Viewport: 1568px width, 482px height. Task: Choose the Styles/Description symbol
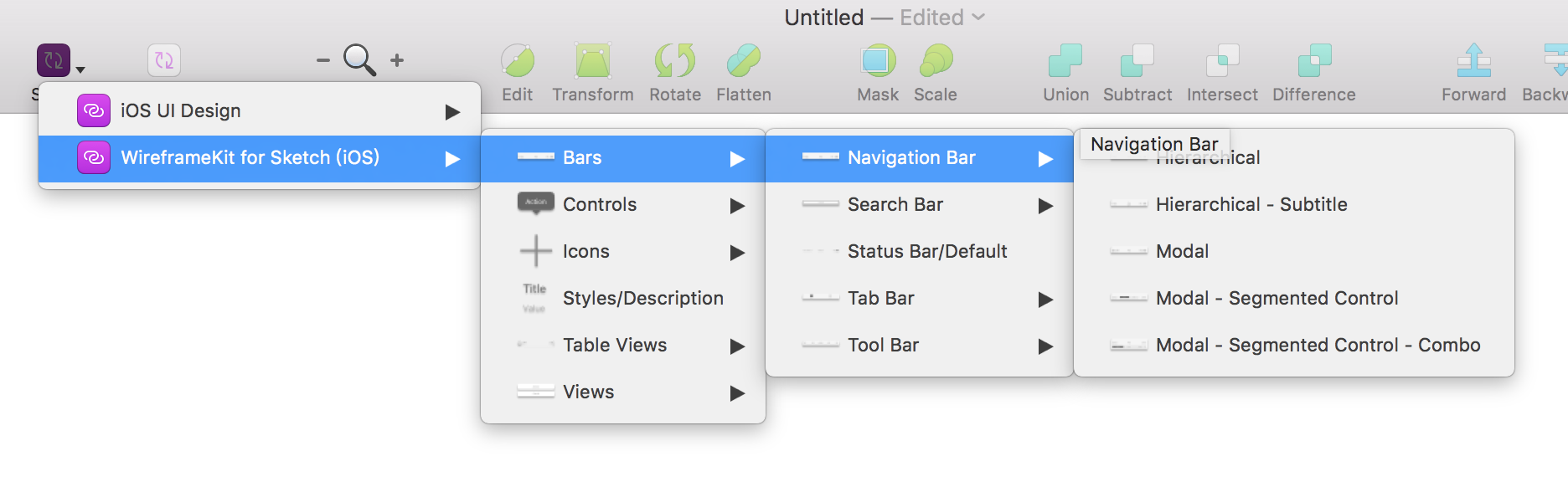tap(623, 299)
